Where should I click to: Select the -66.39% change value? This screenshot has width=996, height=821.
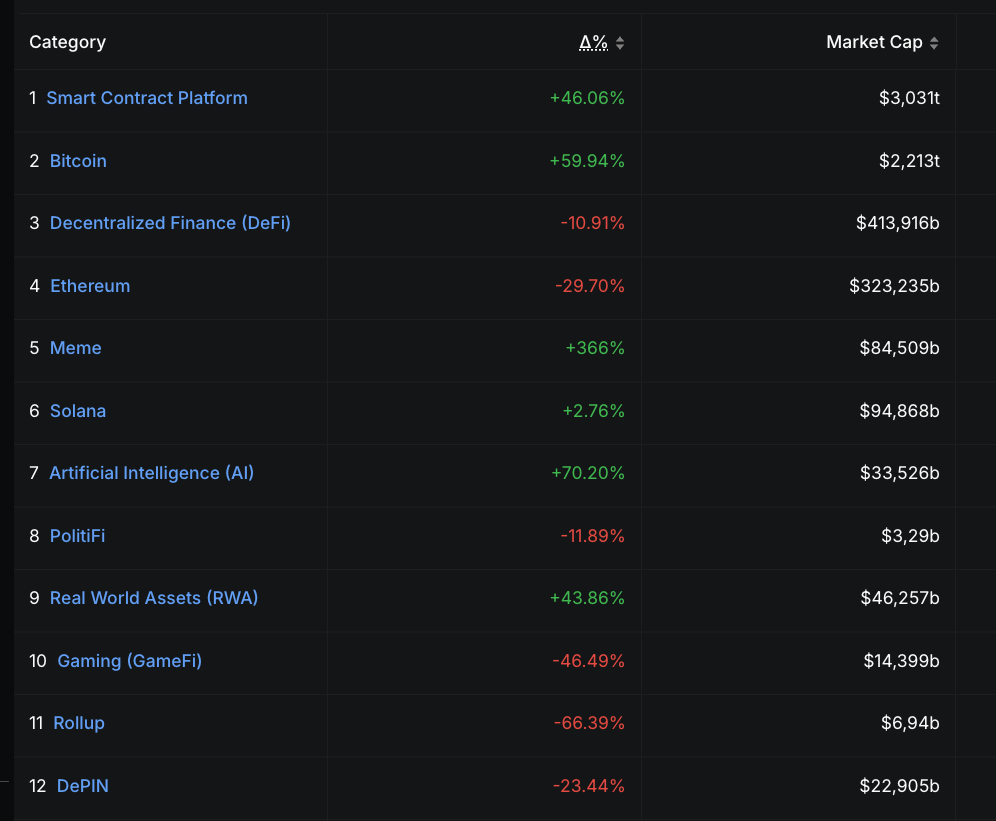pos(589,723)
